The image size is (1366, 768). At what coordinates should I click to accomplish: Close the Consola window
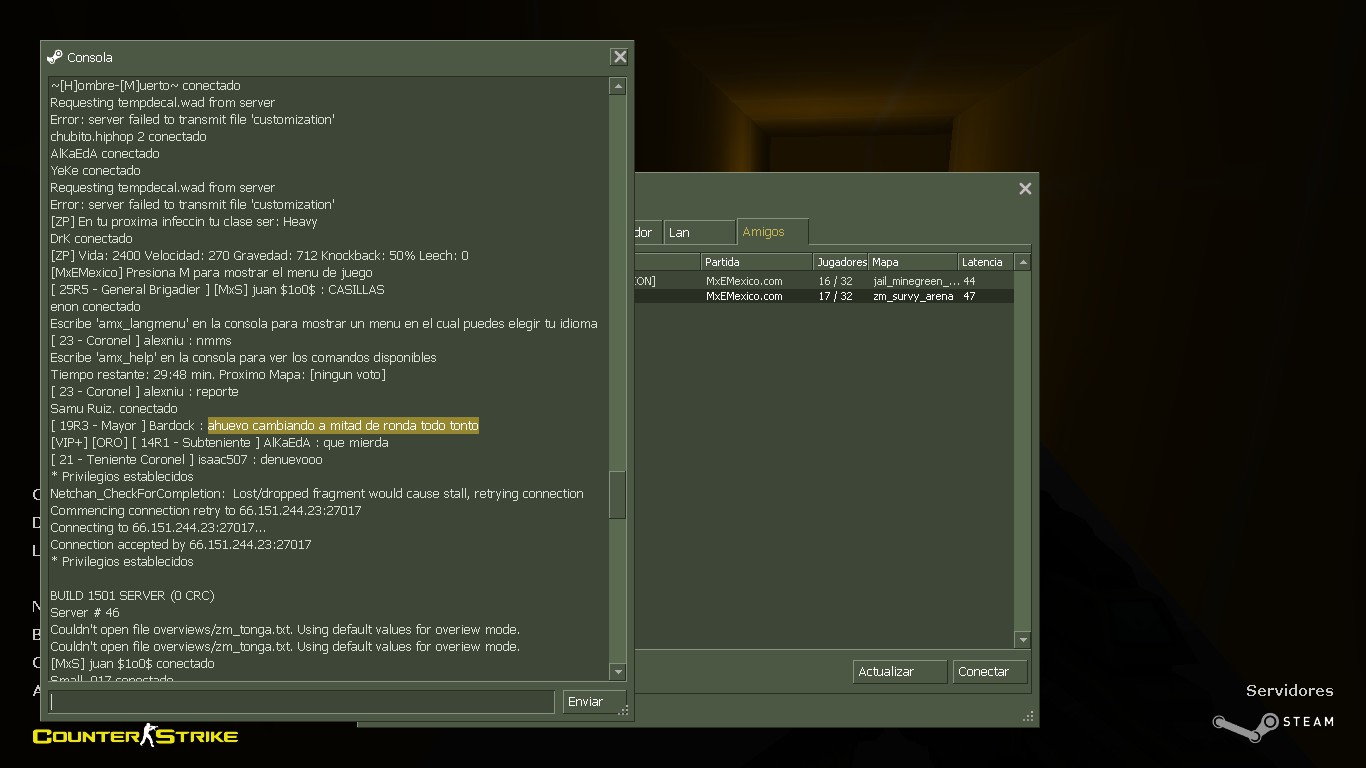(x=620, y=57)
